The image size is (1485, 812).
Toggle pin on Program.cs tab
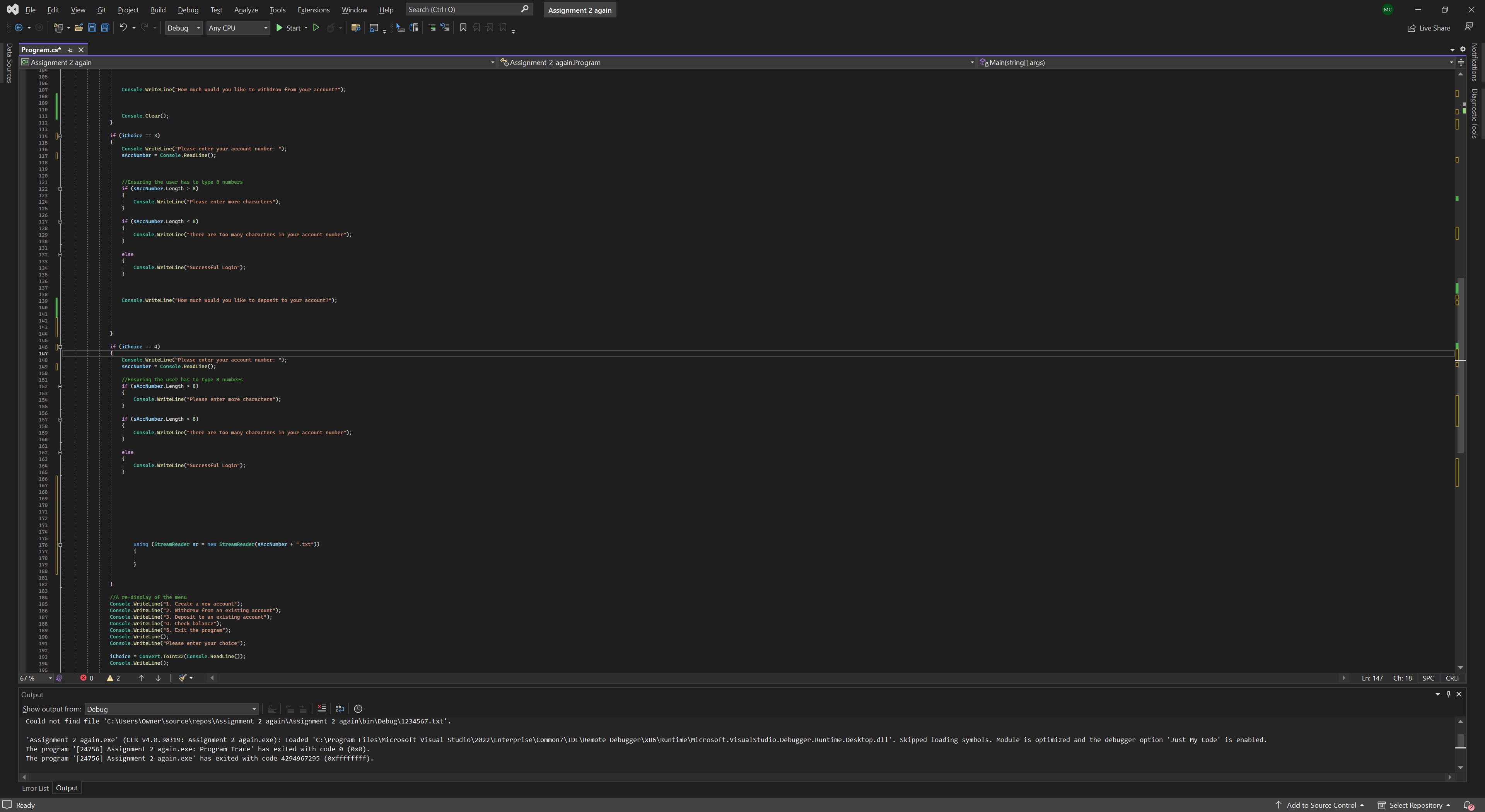coord(70,50)
